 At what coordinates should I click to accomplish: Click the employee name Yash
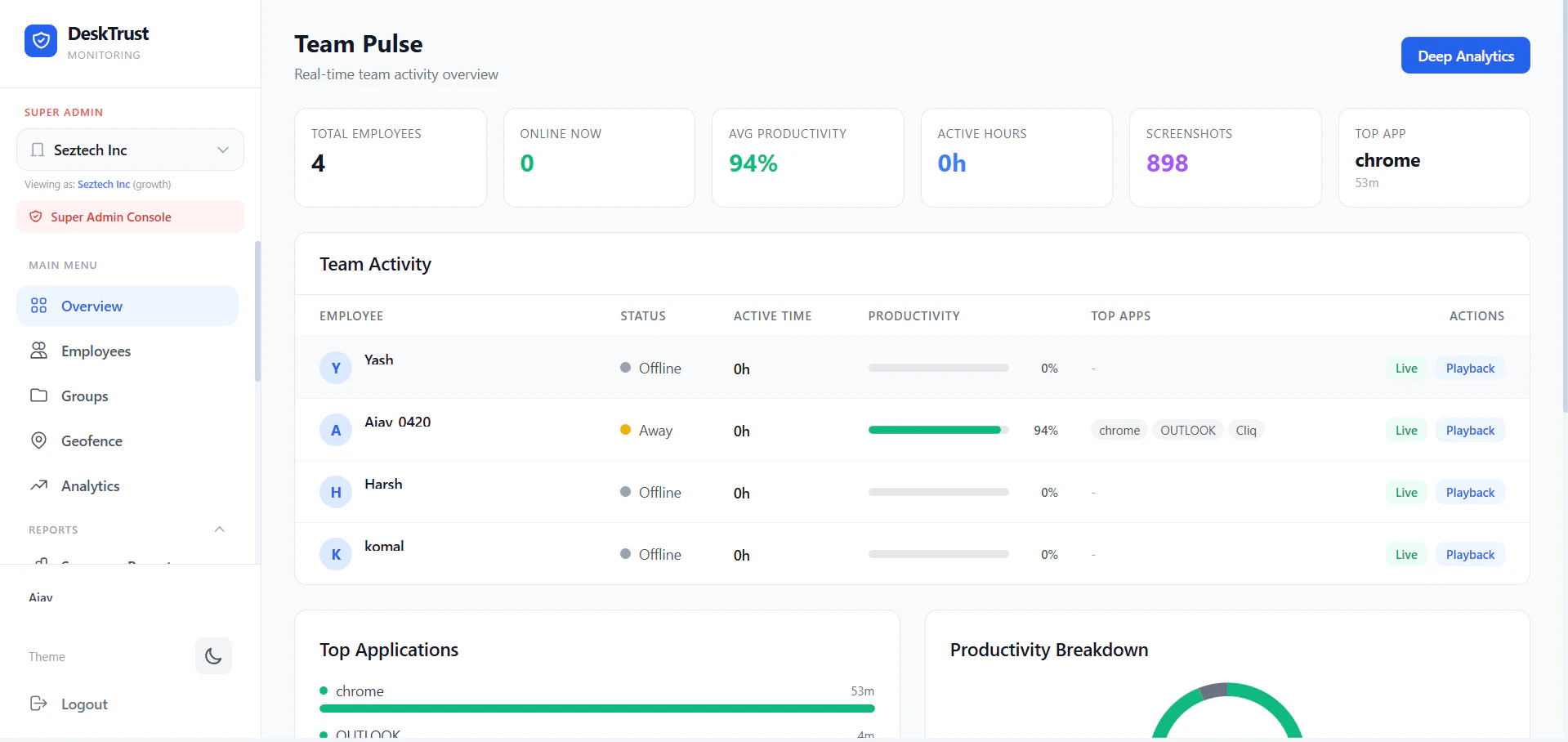pos(379,360)
